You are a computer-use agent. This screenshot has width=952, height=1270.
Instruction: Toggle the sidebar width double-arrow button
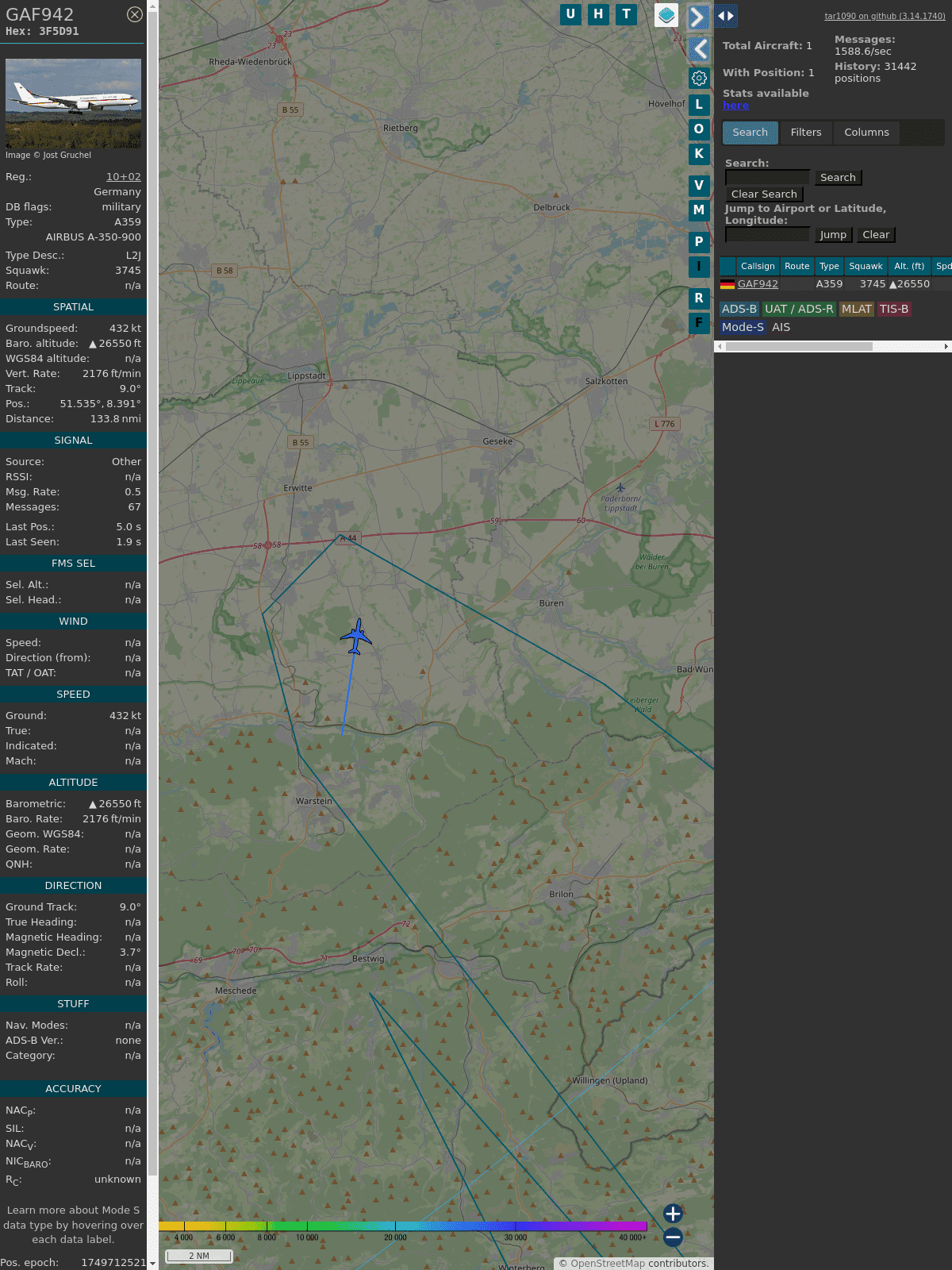click(x=726, y=16)
